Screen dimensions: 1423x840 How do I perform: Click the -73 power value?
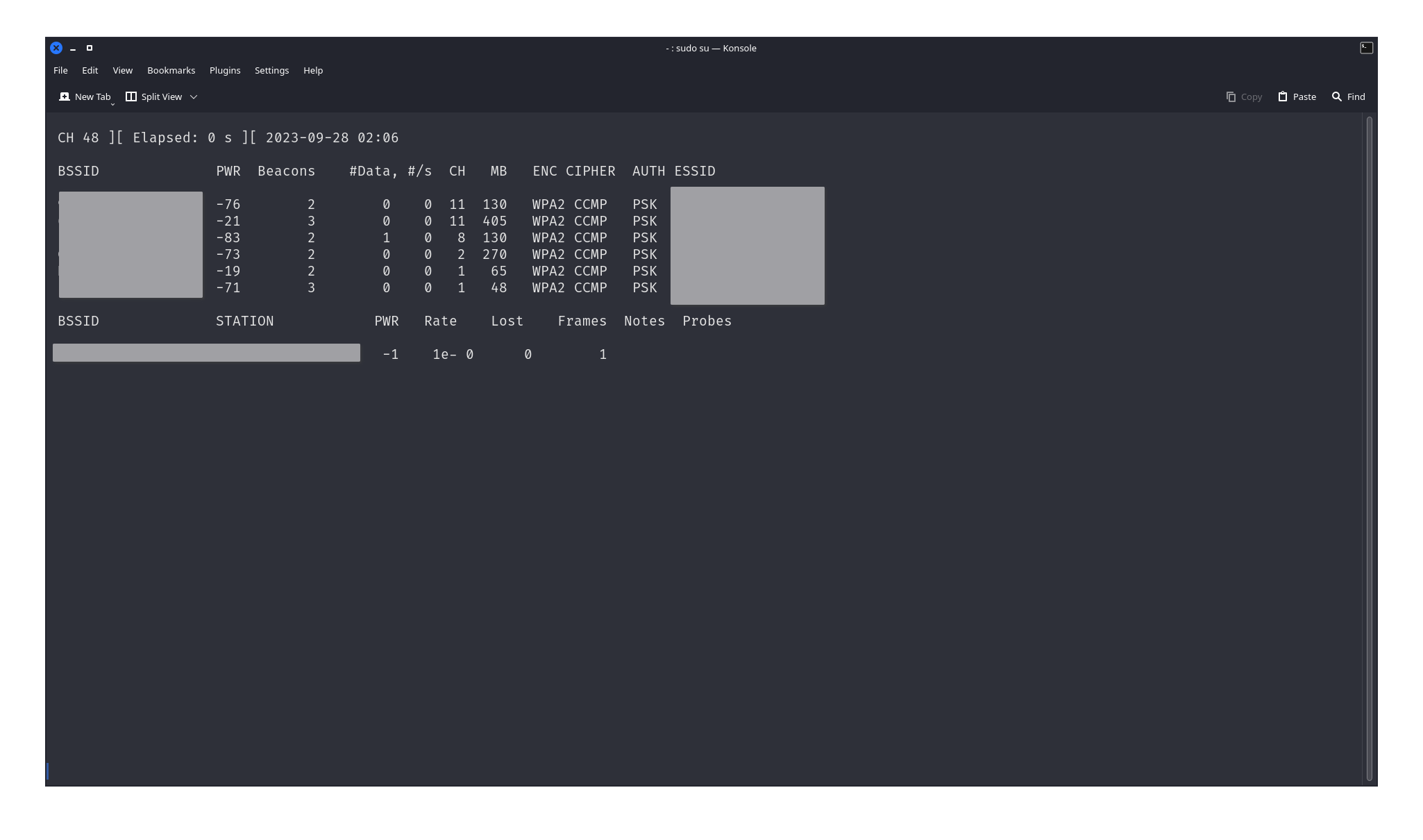[x=228, y=254]
